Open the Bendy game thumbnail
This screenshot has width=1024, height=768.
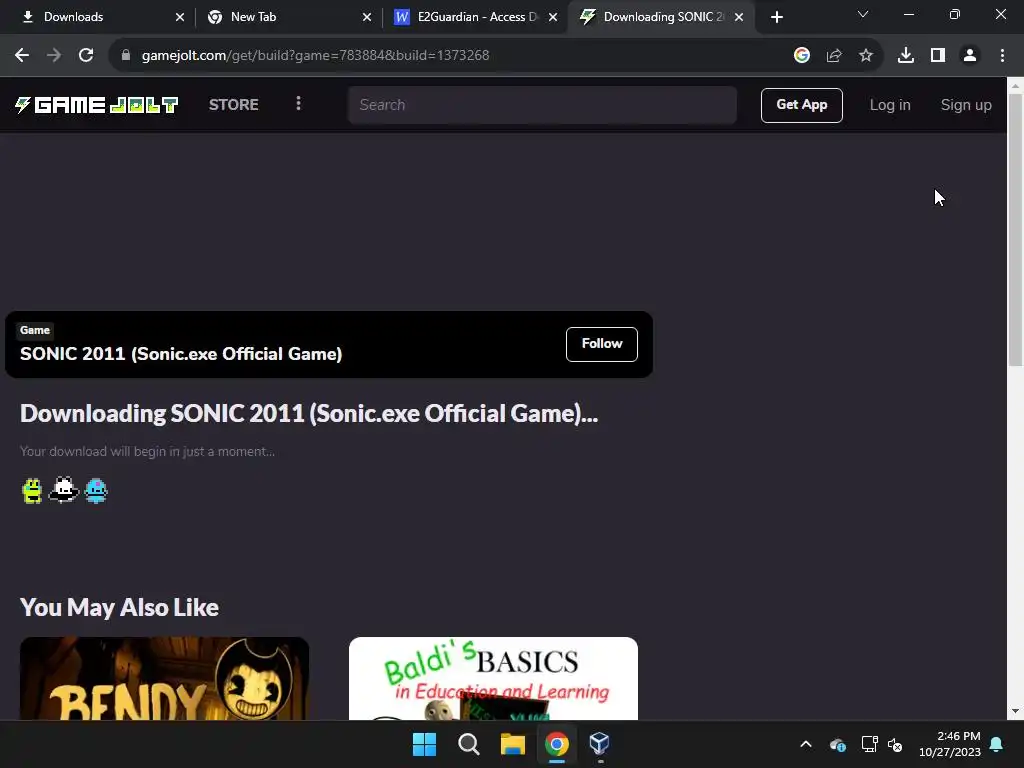165,679
